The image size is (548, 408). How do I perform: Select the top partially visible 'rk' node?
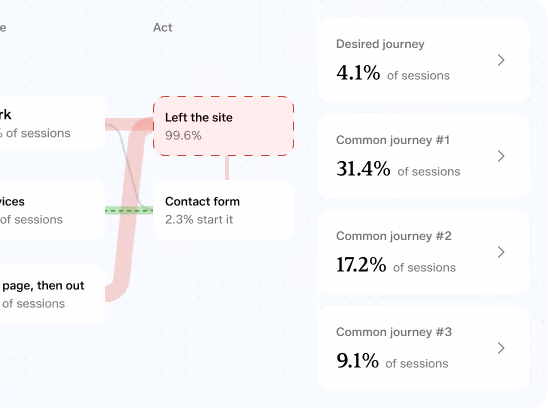52,123
